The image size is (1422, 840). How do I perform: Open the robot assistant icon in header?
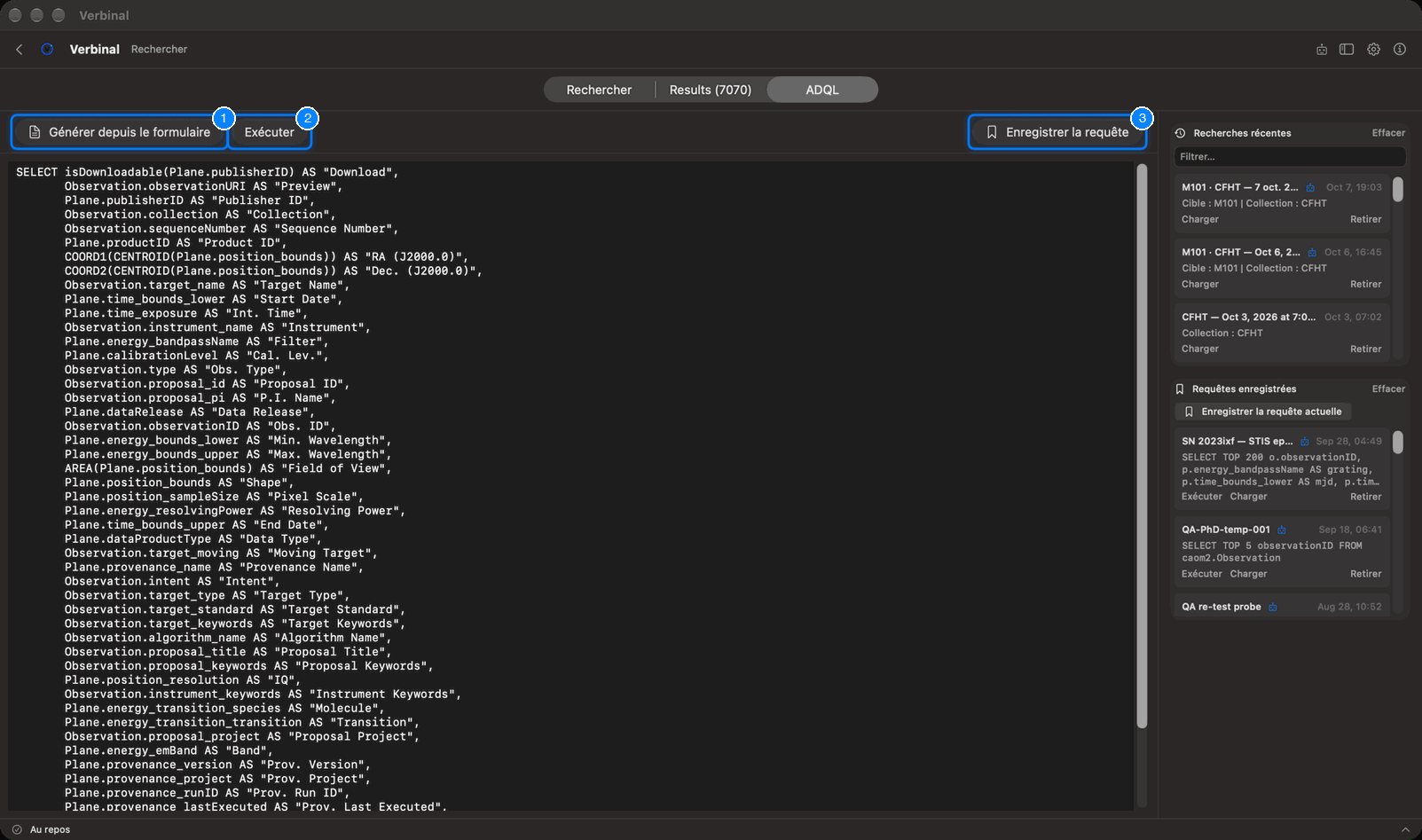coord(1322,50)
